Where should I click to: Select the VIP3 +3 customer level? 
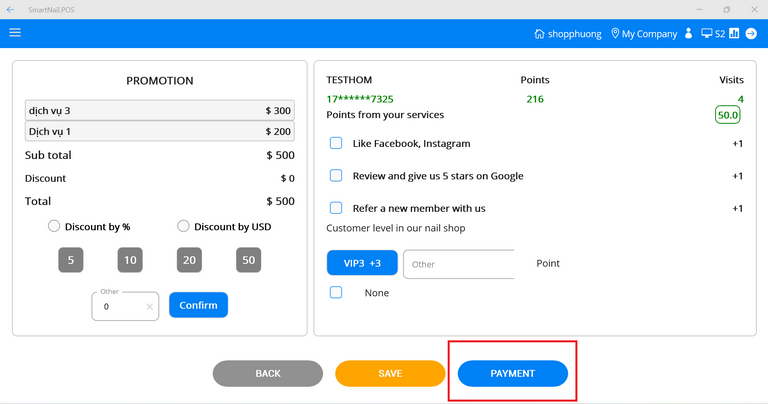[362, 264]
